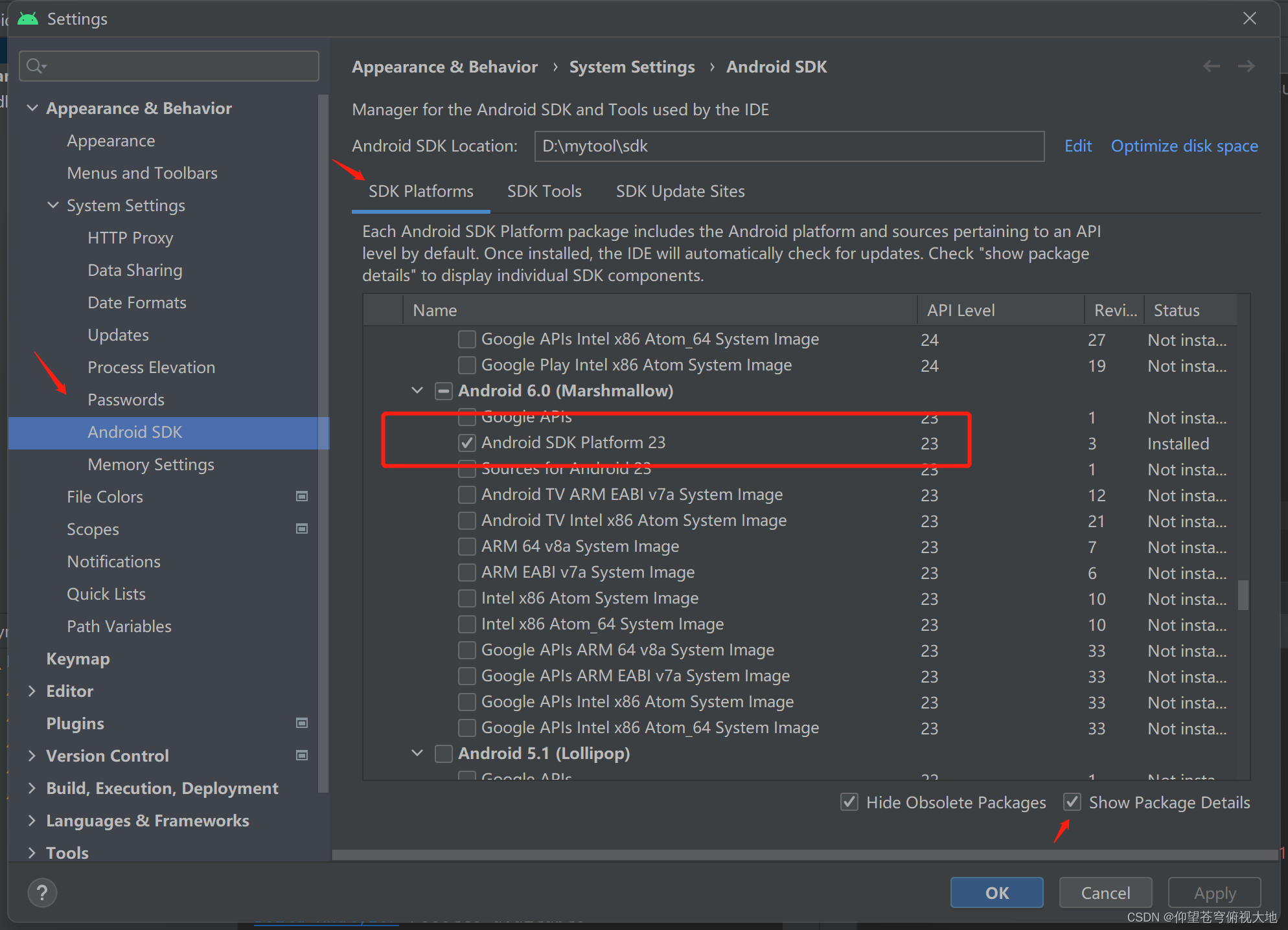Image resolution: width=1288 pixels, height=930 pixels.
Task: Toggle Android 6.0 (Marshmallow) group checkbox
Action: point(443,391)
